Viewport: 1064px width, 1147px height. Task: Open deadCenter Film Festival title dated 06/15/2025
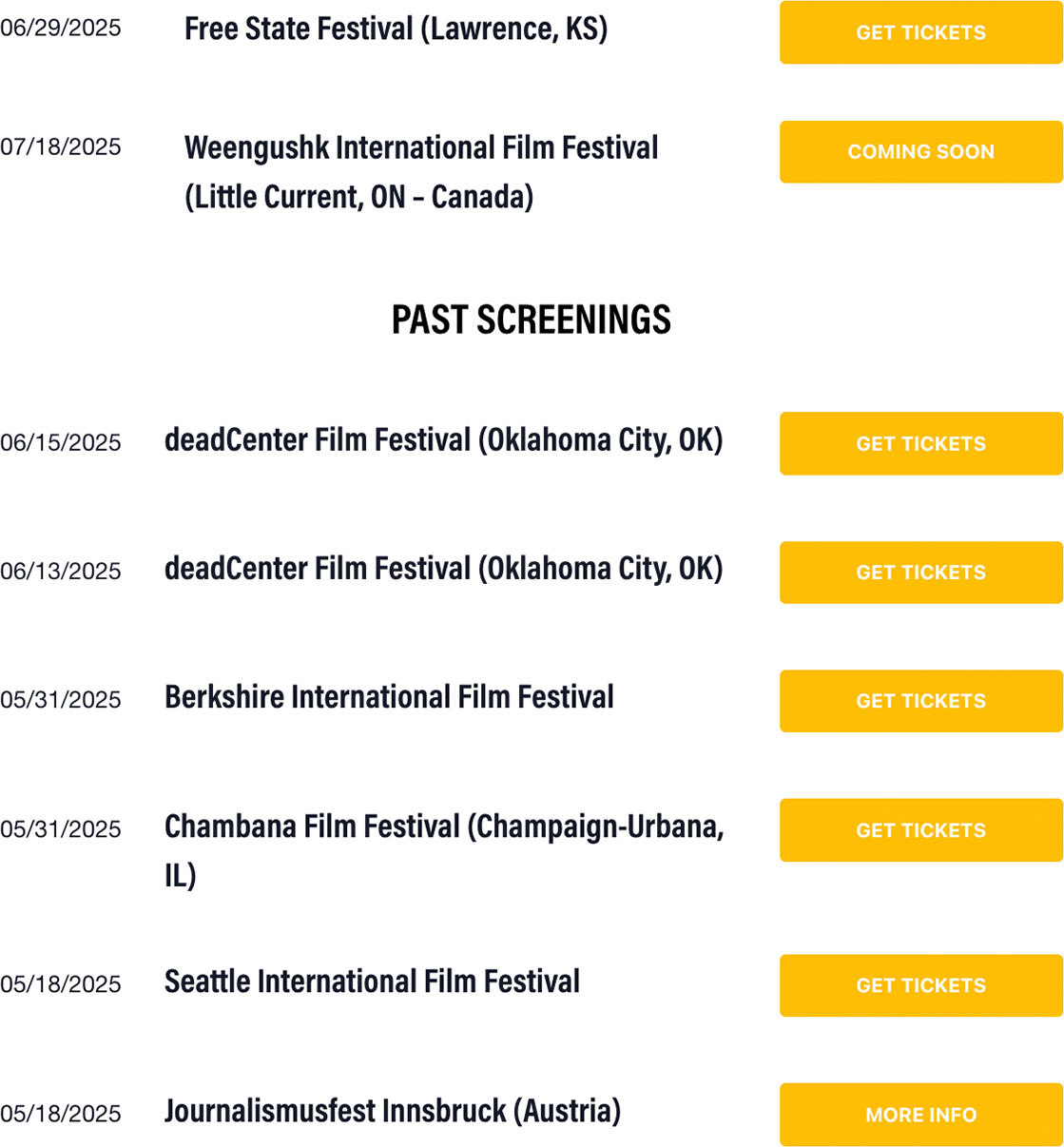pyautogui.click(x=443, y=440)
